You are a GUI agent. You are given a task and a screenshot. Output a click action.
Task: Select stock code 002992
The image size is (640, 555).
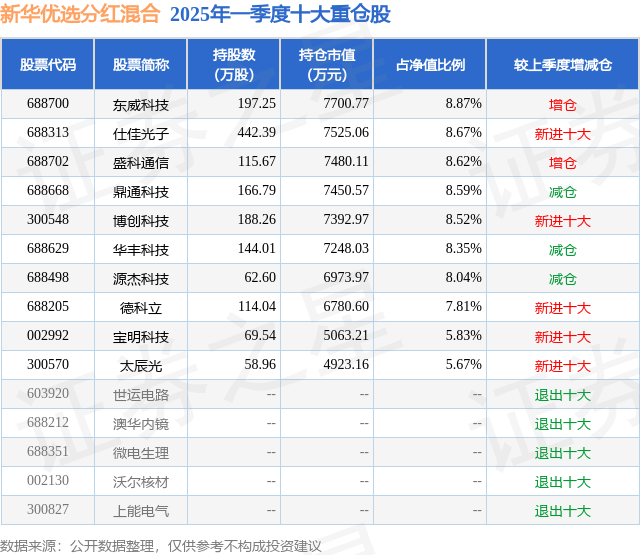[48, 335]
